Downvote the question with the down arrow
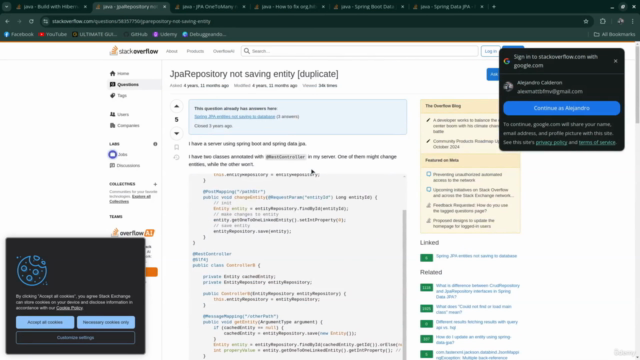Screen dimensions: 640x360 pos(176,133)
